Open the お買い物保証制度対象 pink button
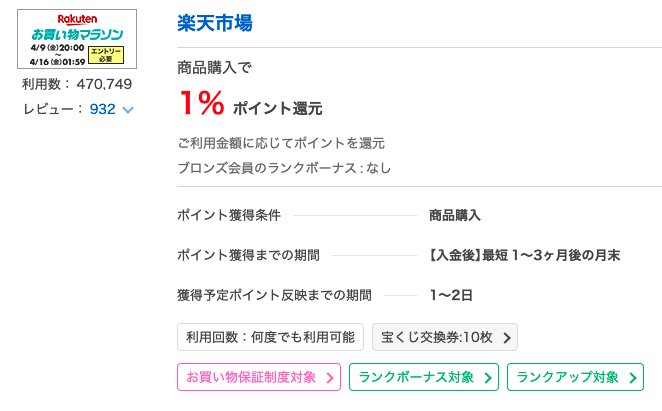Screen dimensions: 662x411 click(259, 377)
